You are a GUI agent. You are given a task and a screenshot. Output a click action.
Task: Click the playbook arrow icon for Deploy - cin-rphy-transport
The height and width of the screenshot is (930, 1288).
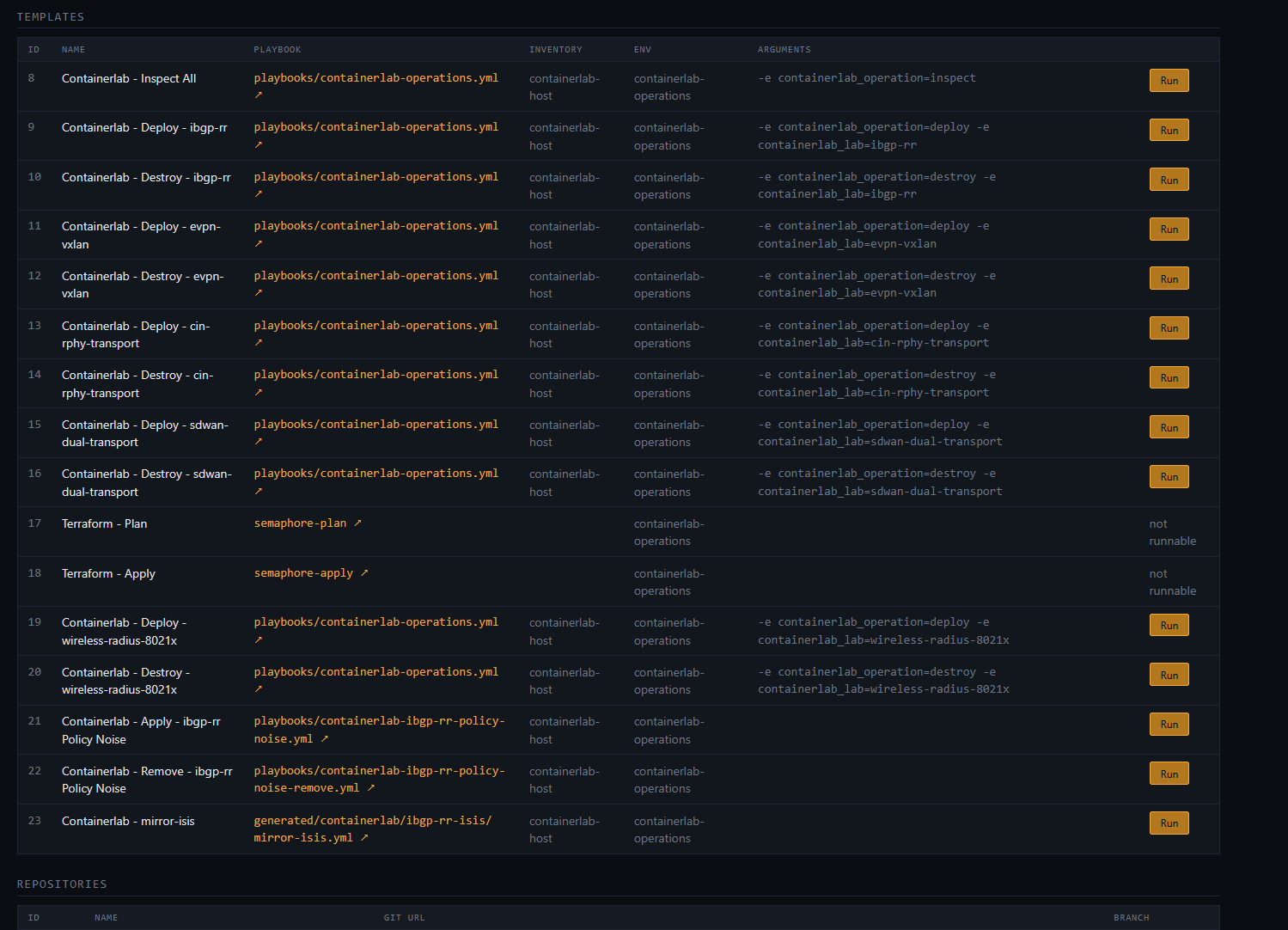point(258,343)
